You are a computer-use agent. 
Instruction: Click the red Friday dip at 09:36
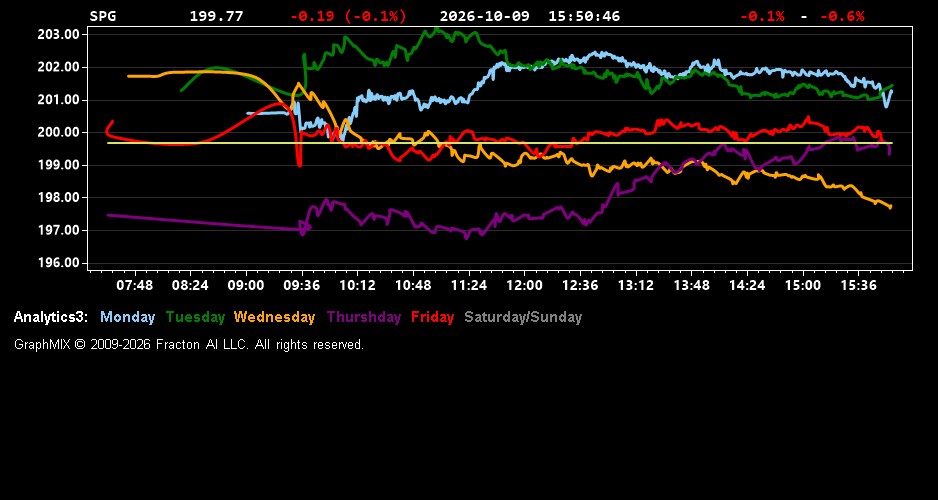click(x=299, y=164)
